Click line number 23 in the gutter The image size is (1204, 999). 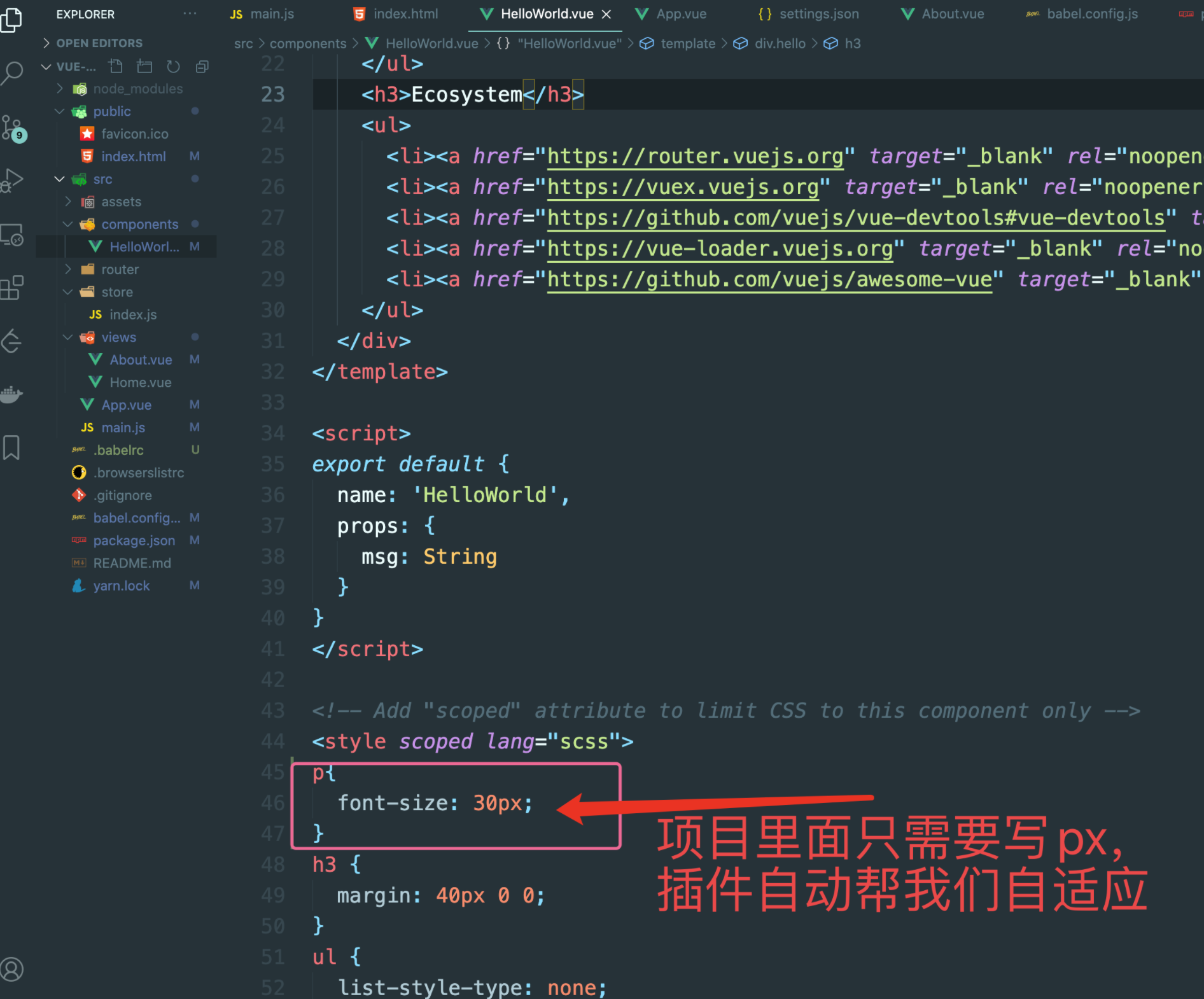coord(272,95)
